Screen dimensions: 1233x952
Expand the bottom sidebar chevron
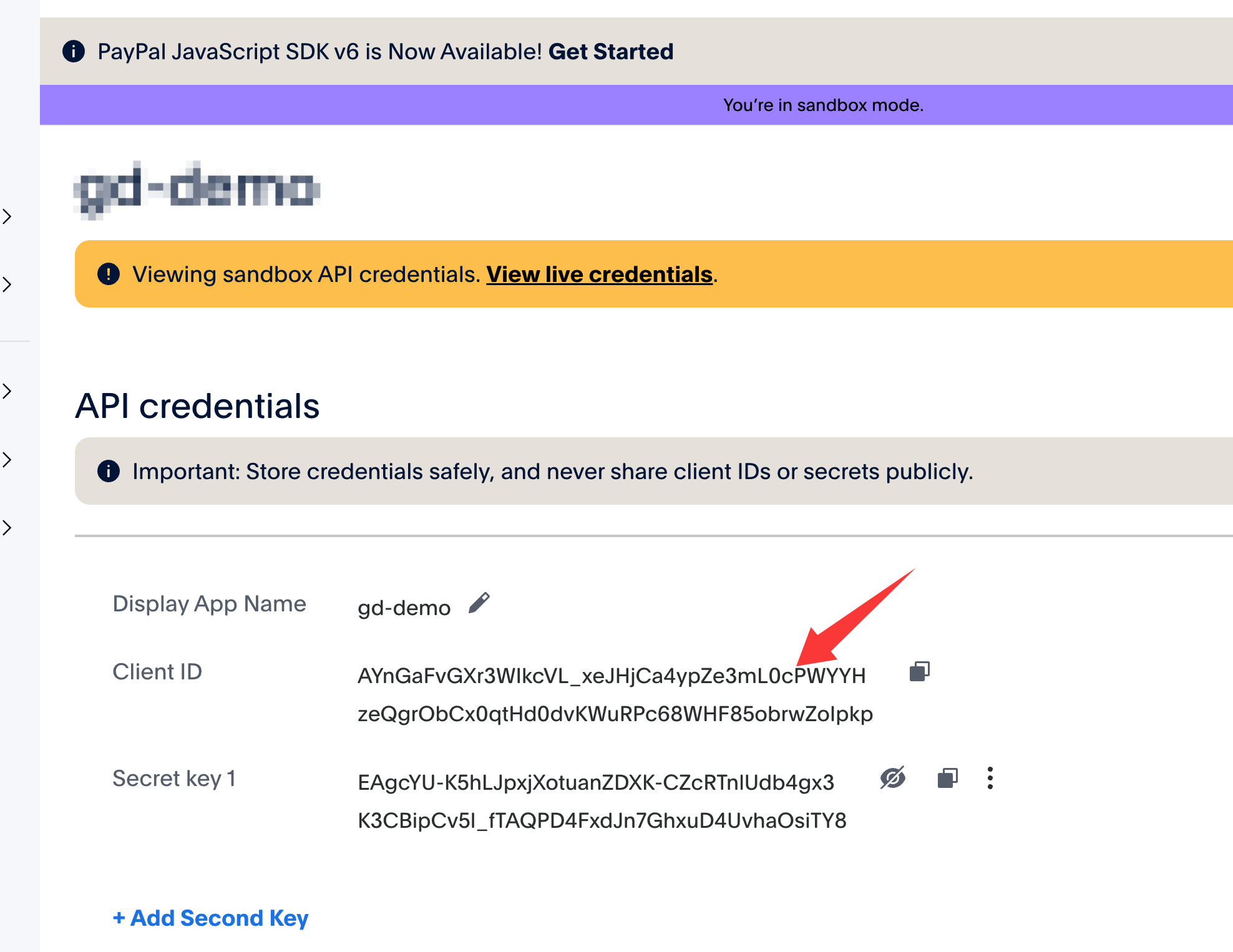(7, 528)
